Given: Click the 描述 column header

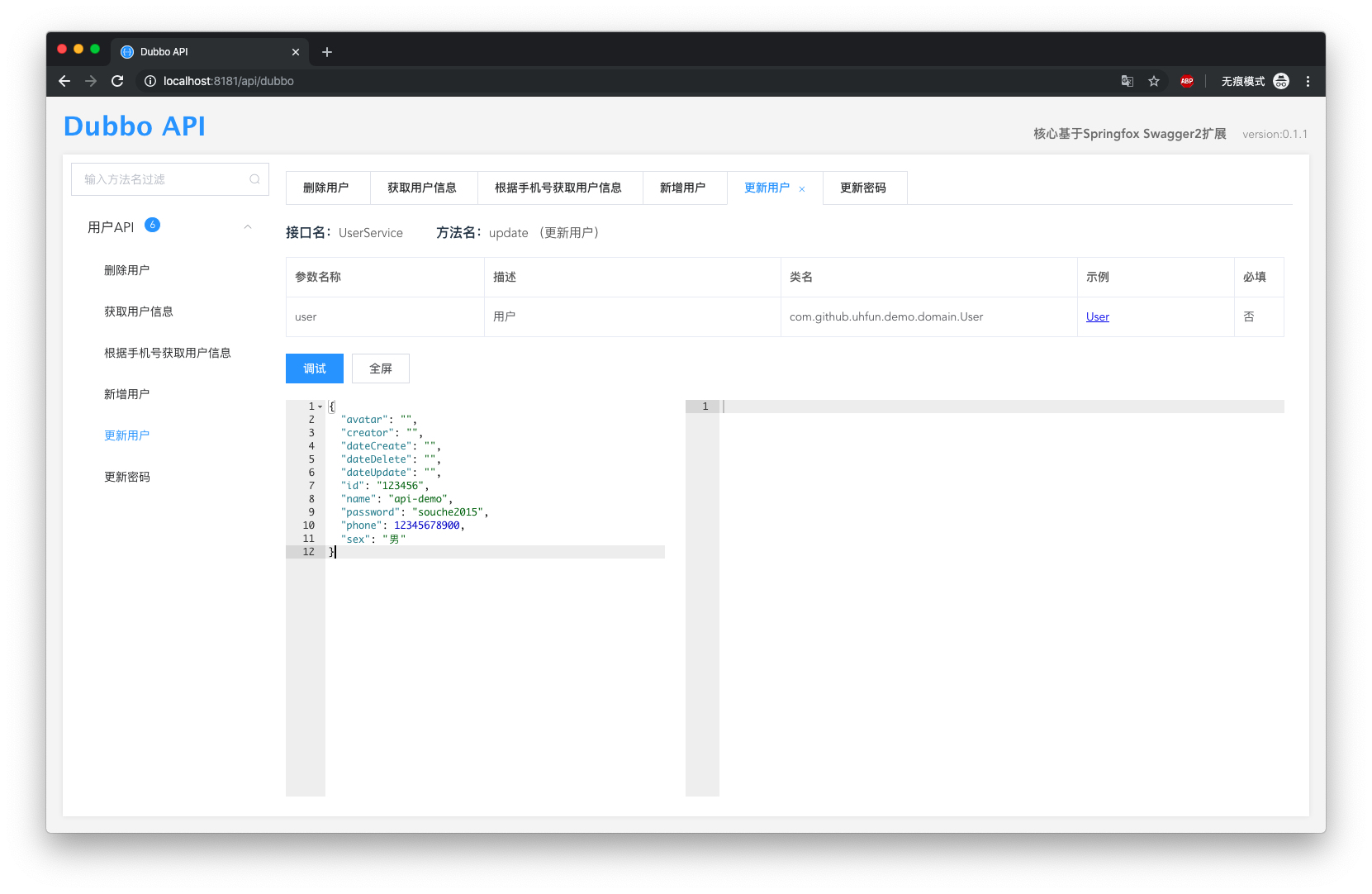Looking at the screenshot, I should pyautogui.click(x=633, y=277).
